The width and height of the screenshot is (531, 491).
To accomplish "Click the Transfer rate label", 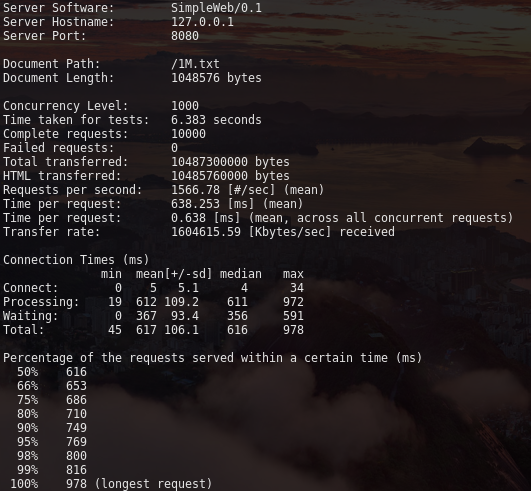I will (x=52, y=232).
